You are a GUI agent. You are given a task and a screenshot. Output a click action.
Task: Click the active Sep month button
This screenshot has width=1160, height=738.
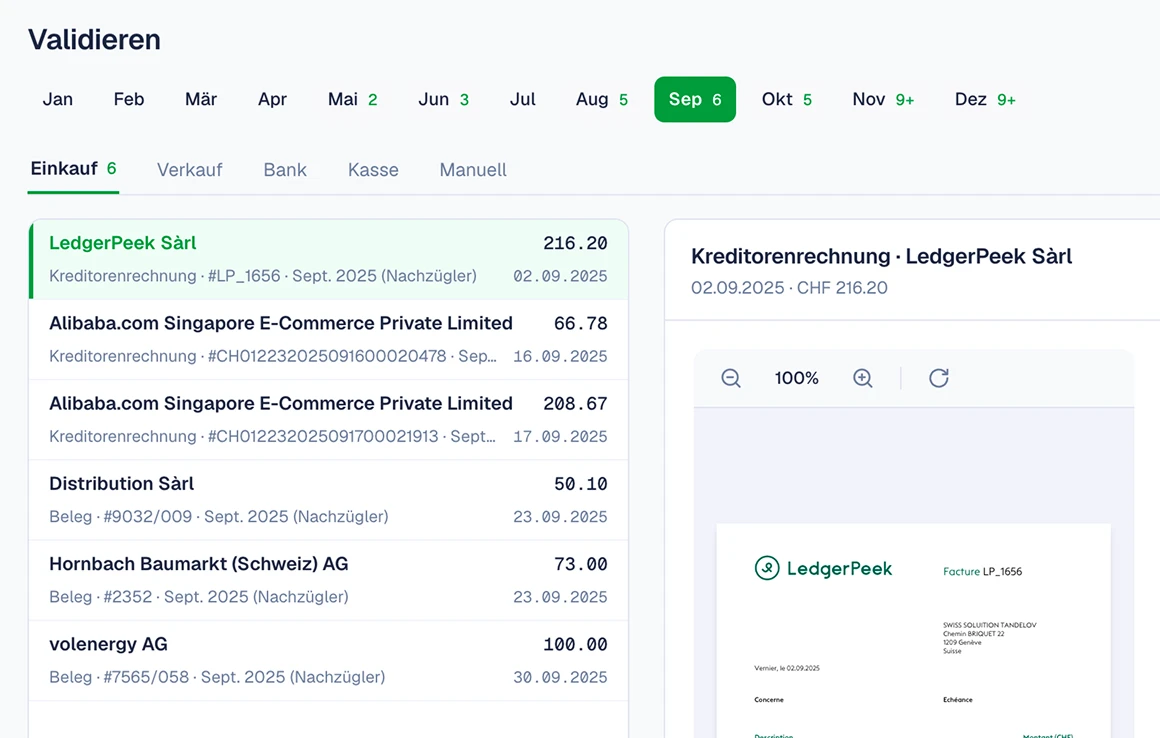pos(695,99)
